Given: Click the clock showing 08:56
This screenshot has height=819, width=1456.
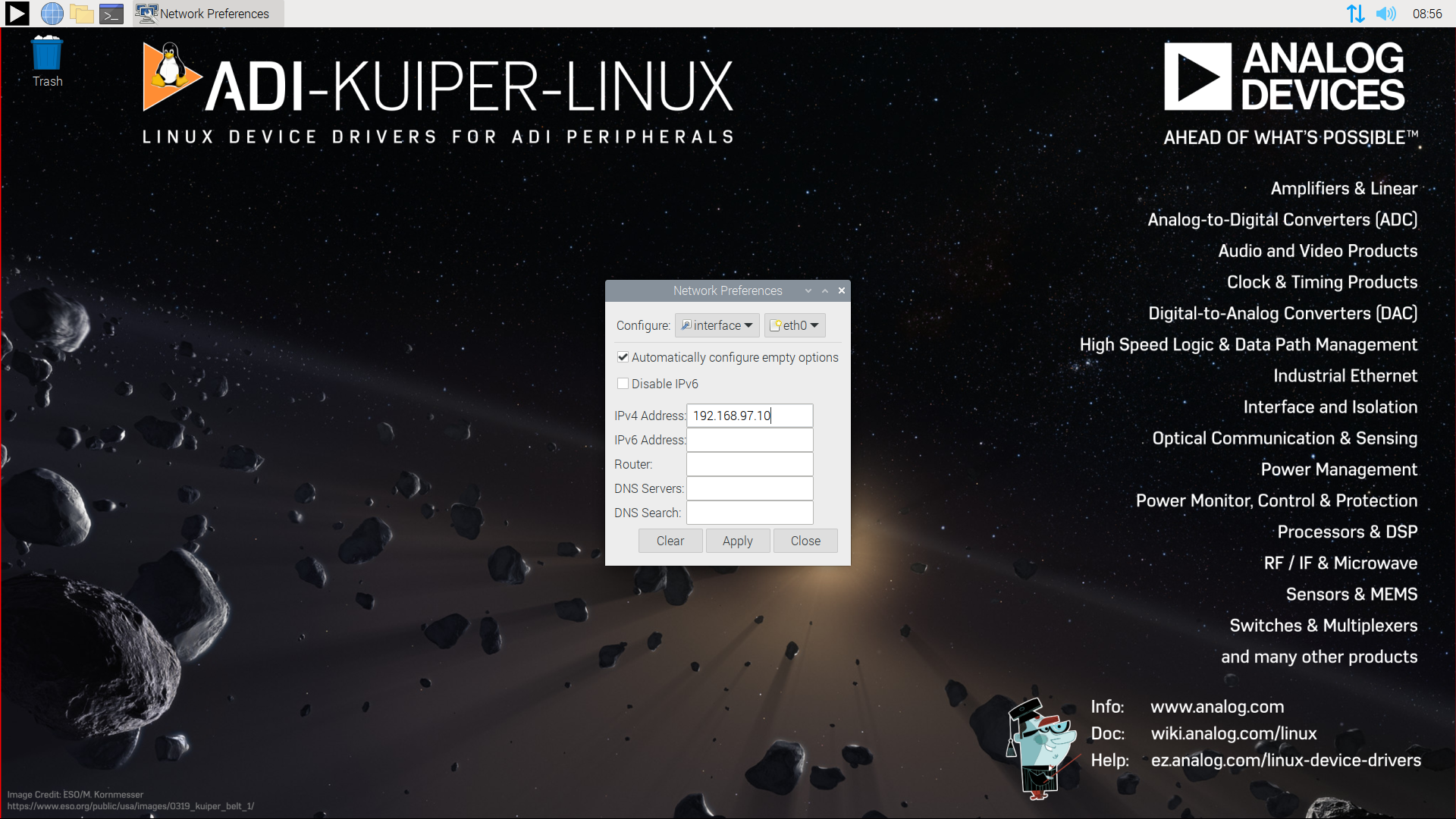Looking at the screenshot, I should coord(1426,13).
